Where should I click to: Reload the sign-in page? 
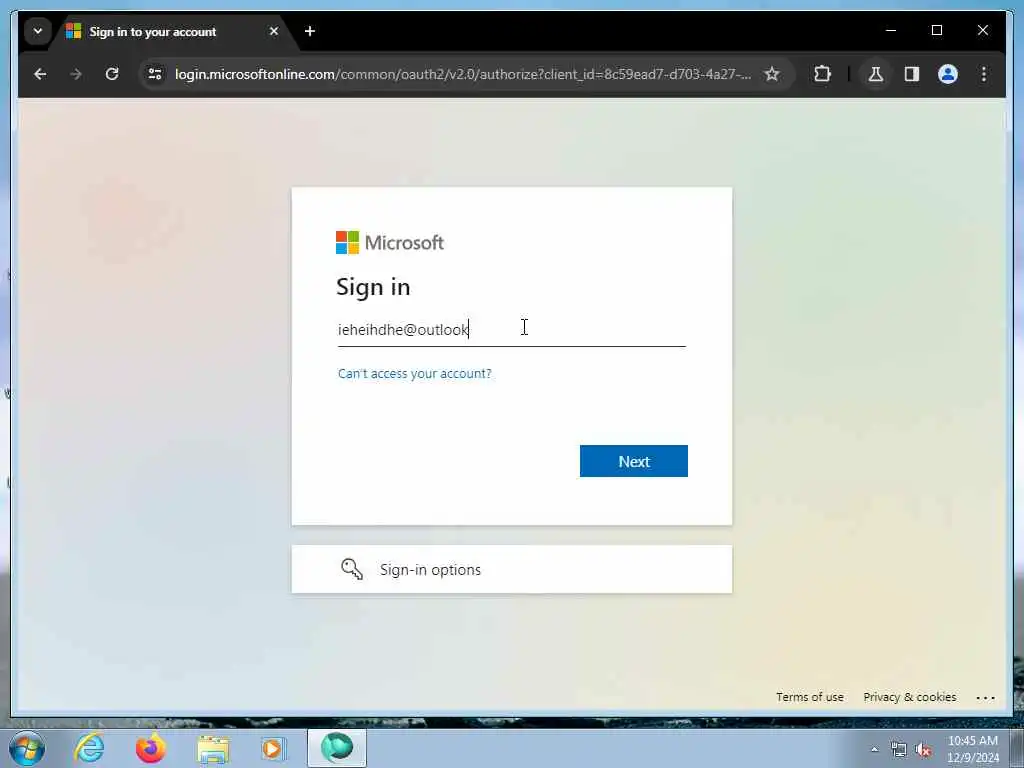112,74
